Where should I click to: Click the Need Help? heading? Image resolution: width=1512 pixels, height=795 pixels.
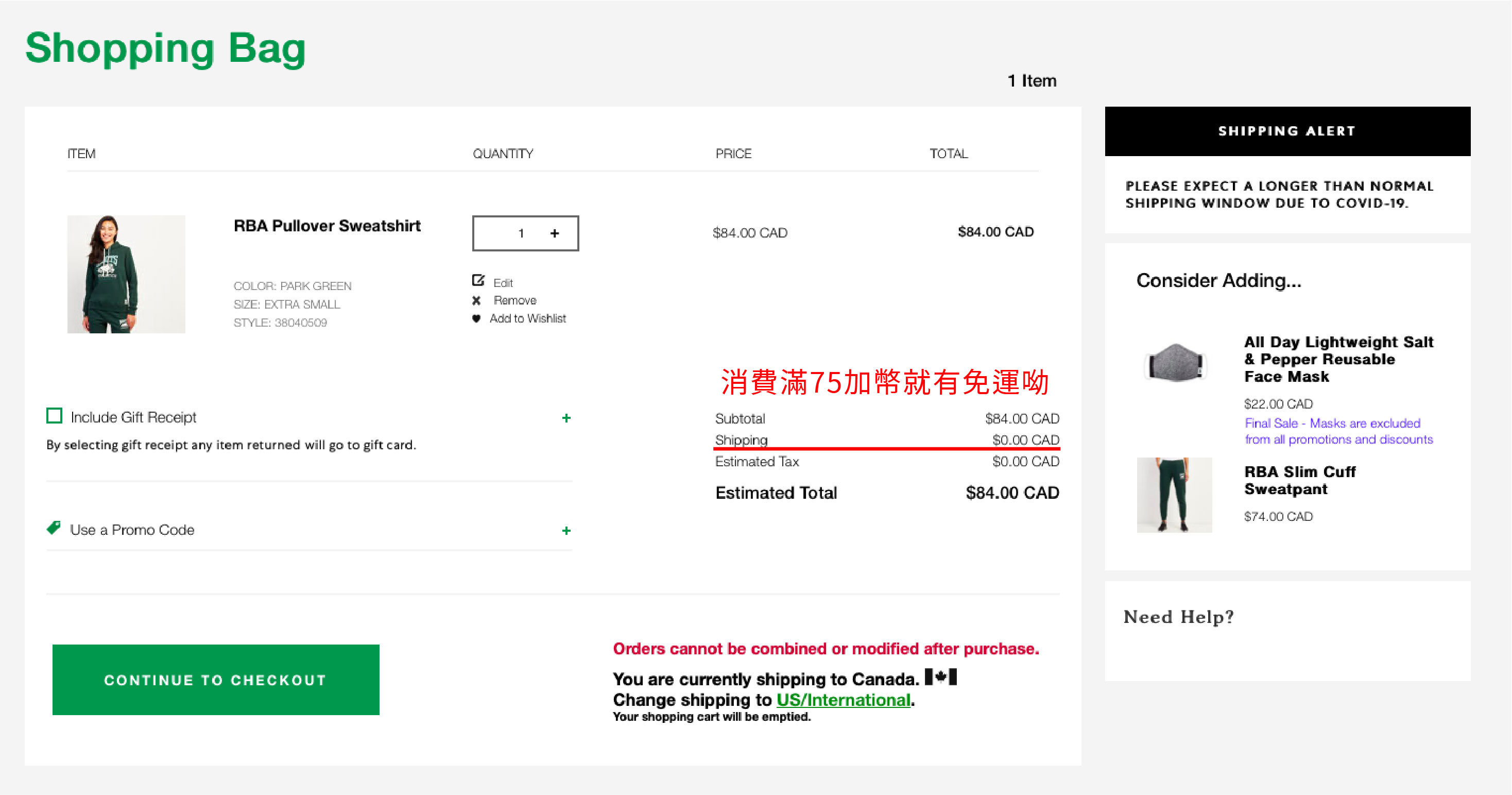pos(1179,617)
